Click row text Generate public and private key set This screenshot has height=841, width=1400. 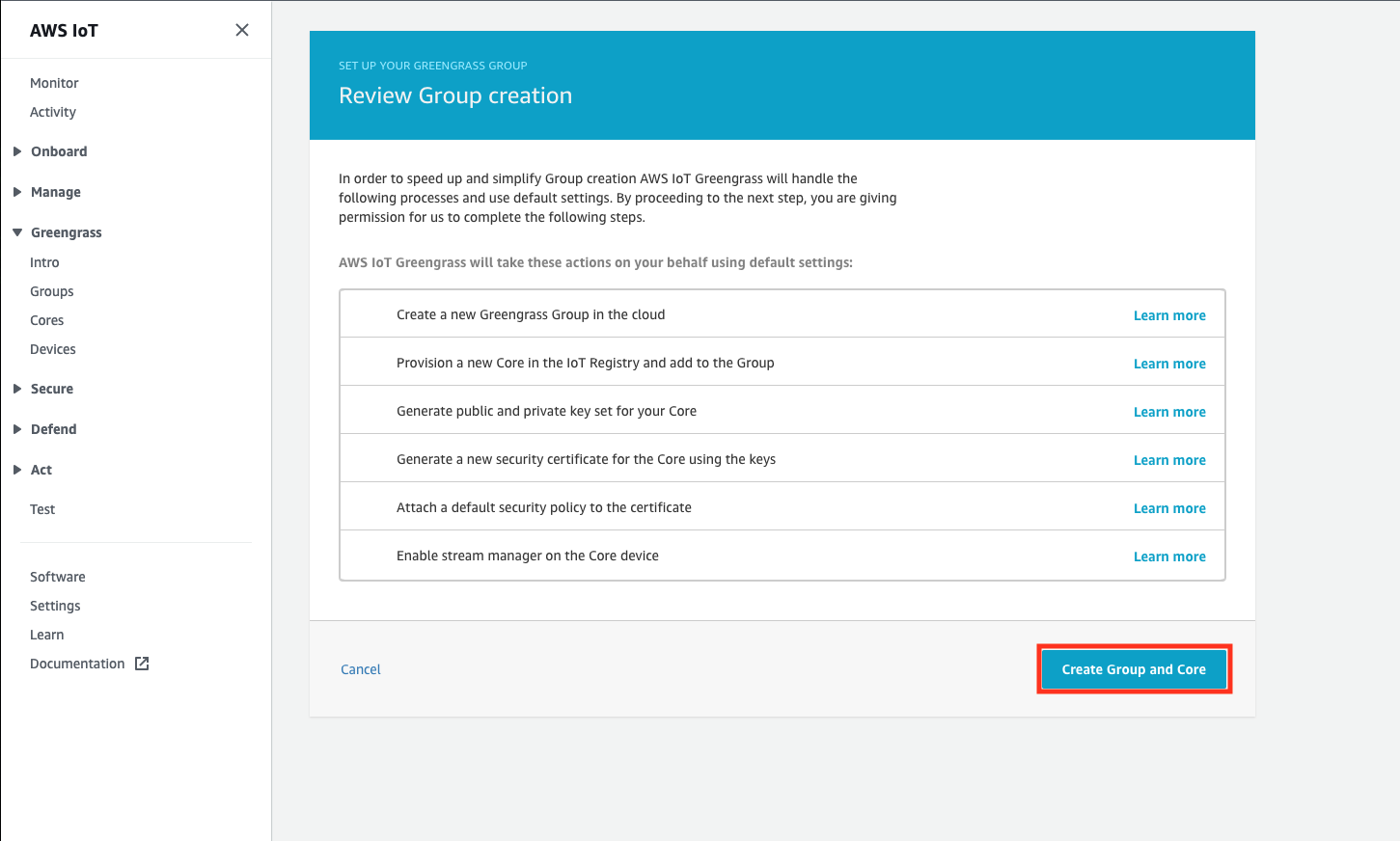(x=546, y=411)
